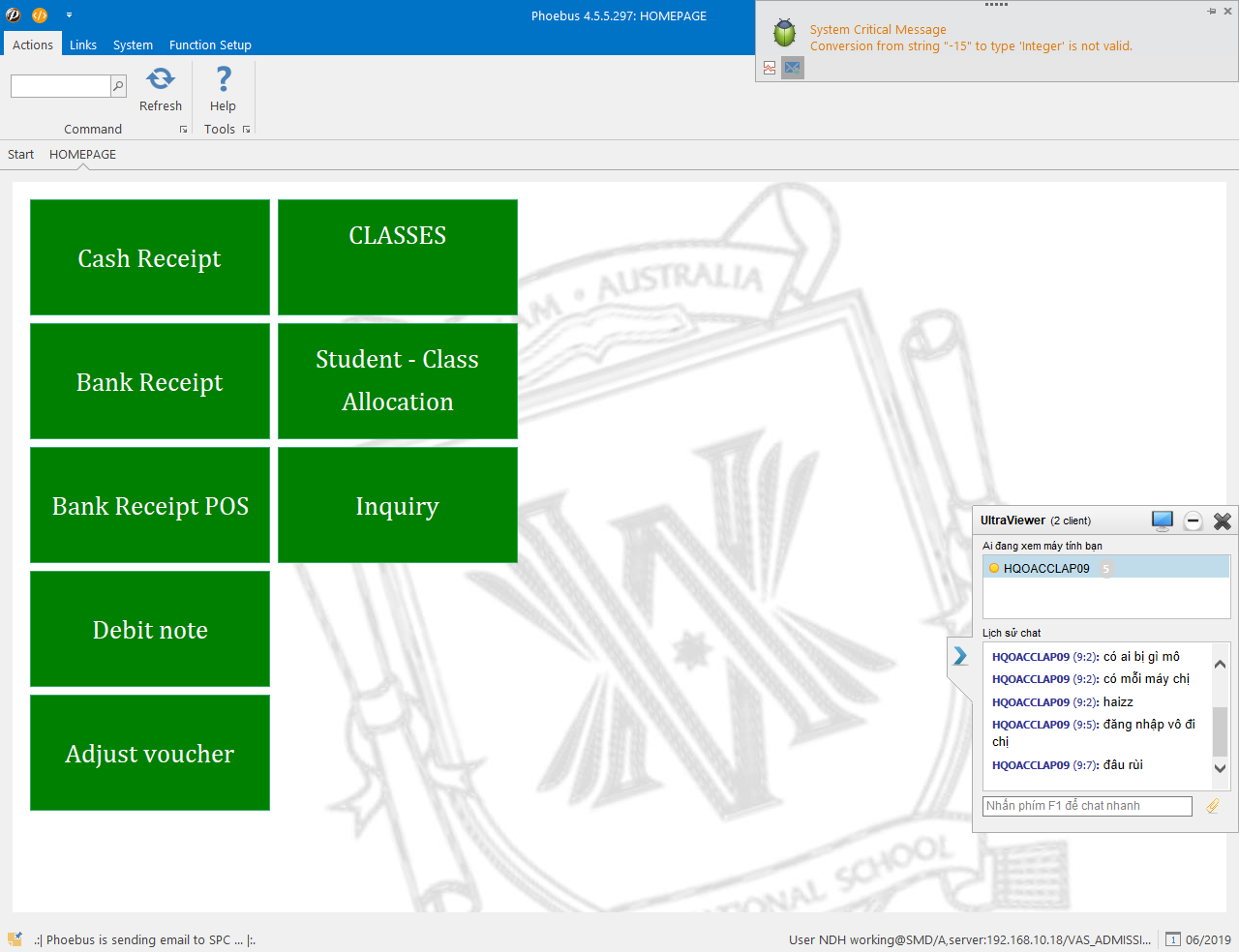The width and height of the screenshot is (1239, 952).
Task: Click the UltraViewer chat message input field
Action: [x=1087, y=806]
